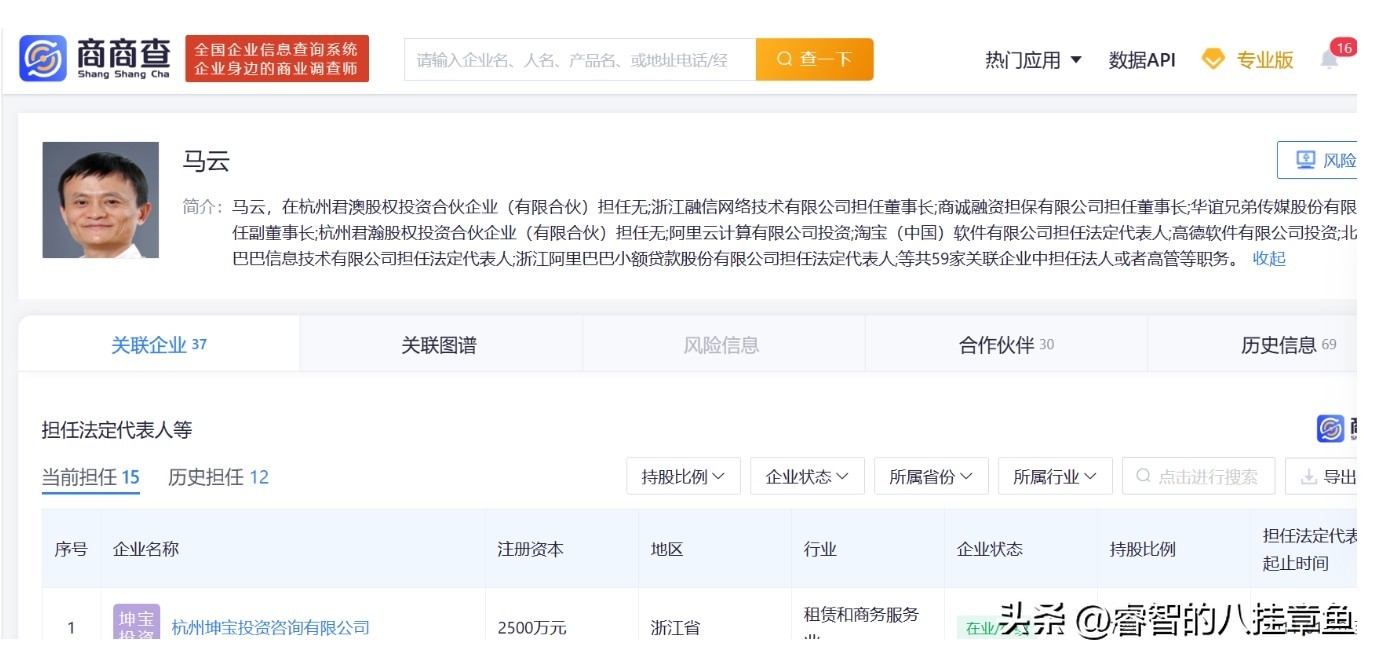Select the 历史担任 12 sub-tab
The width and height of the screenshot is (1375, 657).
tap(218, 477)
